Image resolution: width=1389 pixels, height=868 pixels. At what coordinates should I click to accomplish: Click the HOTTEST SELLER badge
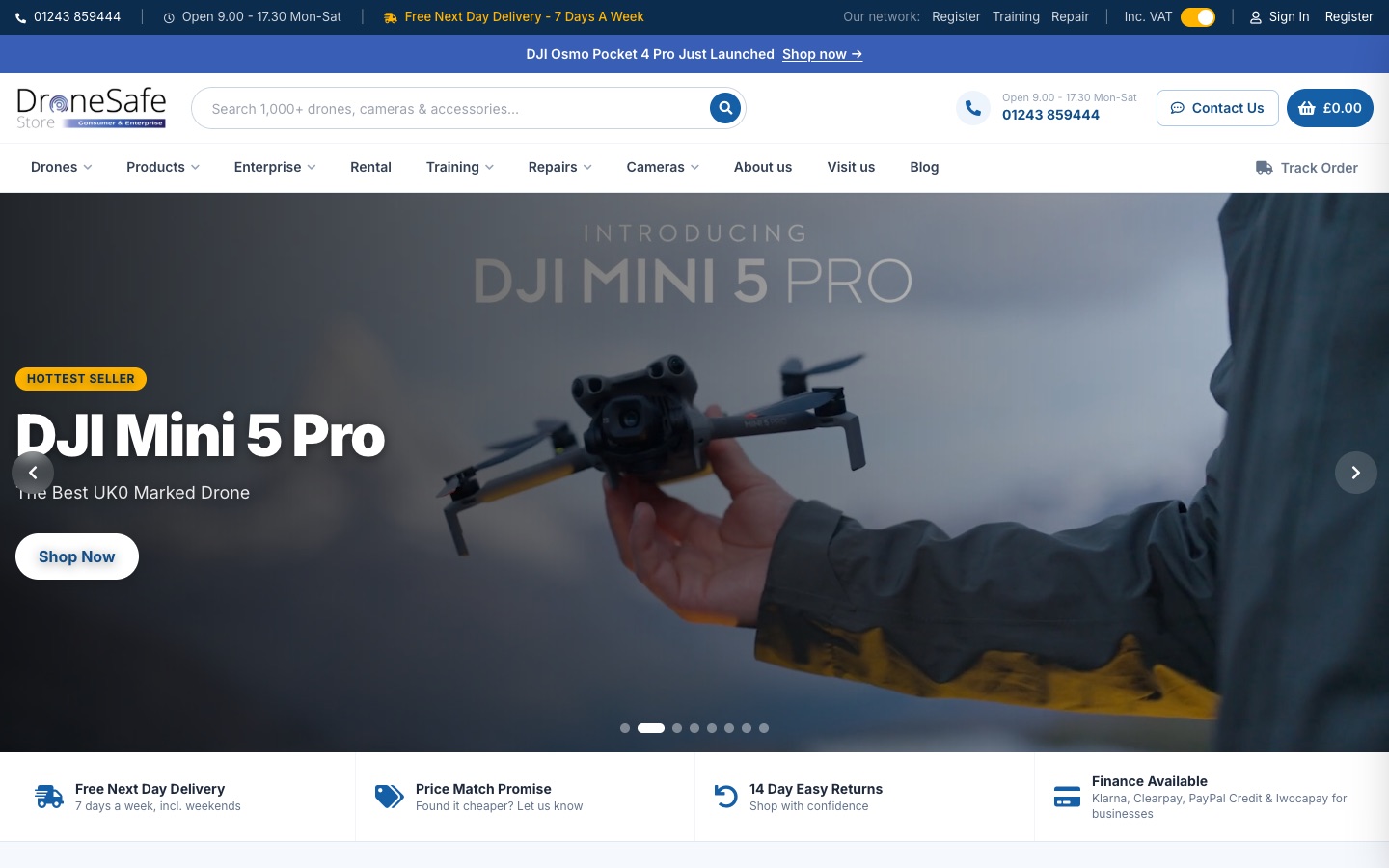81,379
